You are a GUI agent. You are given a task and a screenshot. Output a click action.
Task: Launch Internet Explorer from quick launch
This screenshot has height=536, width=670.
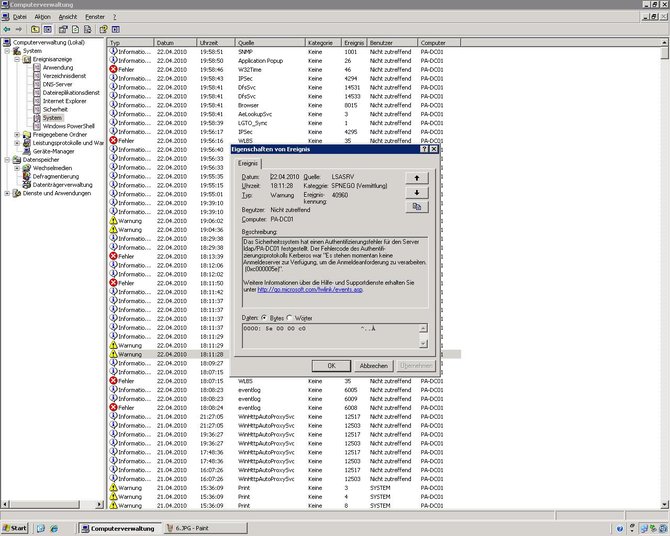tap(54, 528)
